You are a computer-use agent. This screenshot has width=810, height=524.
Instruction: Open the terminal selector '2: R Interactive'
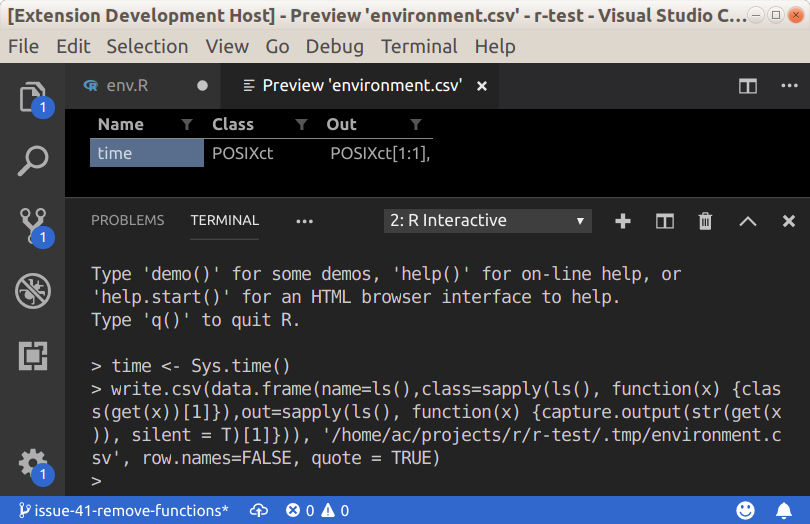click(488, 221)
